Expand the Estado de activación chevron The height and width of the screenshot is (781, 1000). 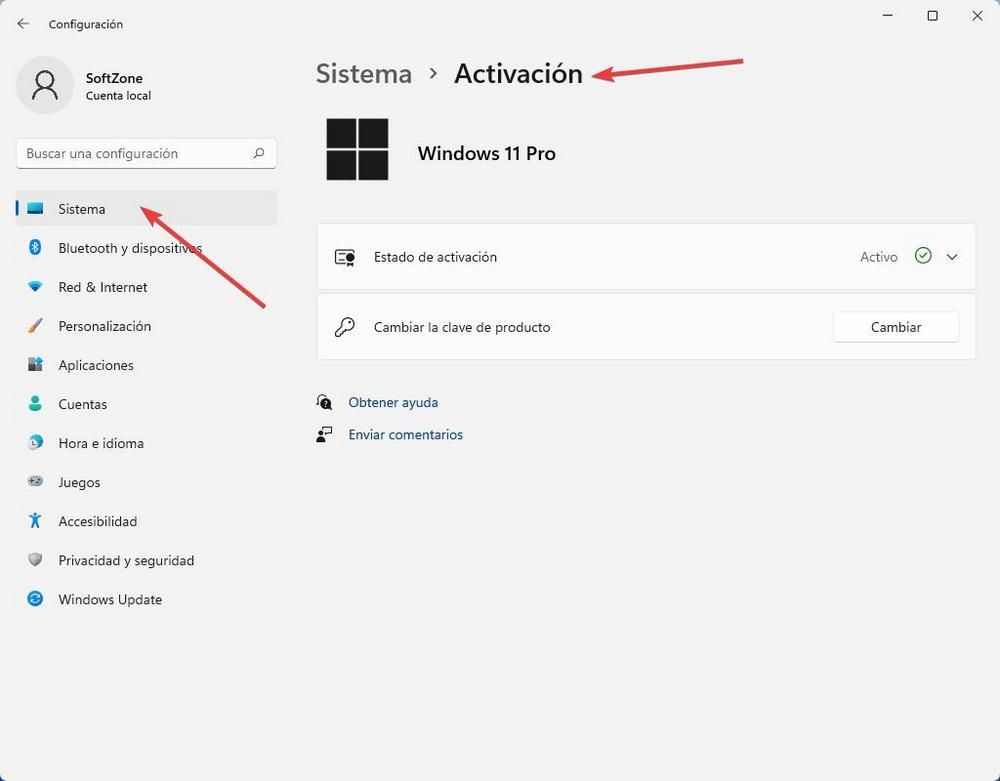click(952, 257)
